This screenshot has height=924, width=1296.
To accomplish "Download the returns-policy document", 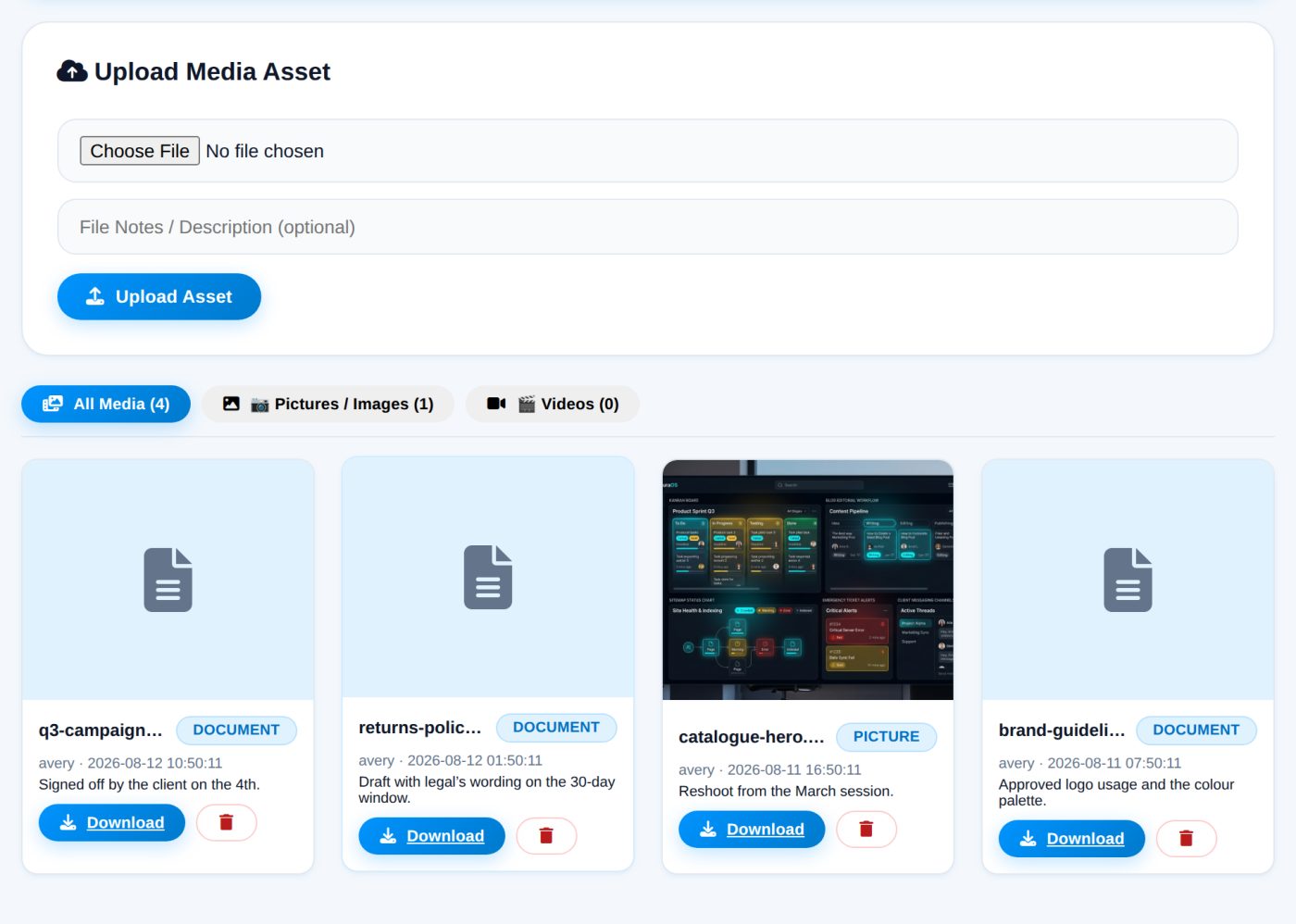I will coord(431,835).
